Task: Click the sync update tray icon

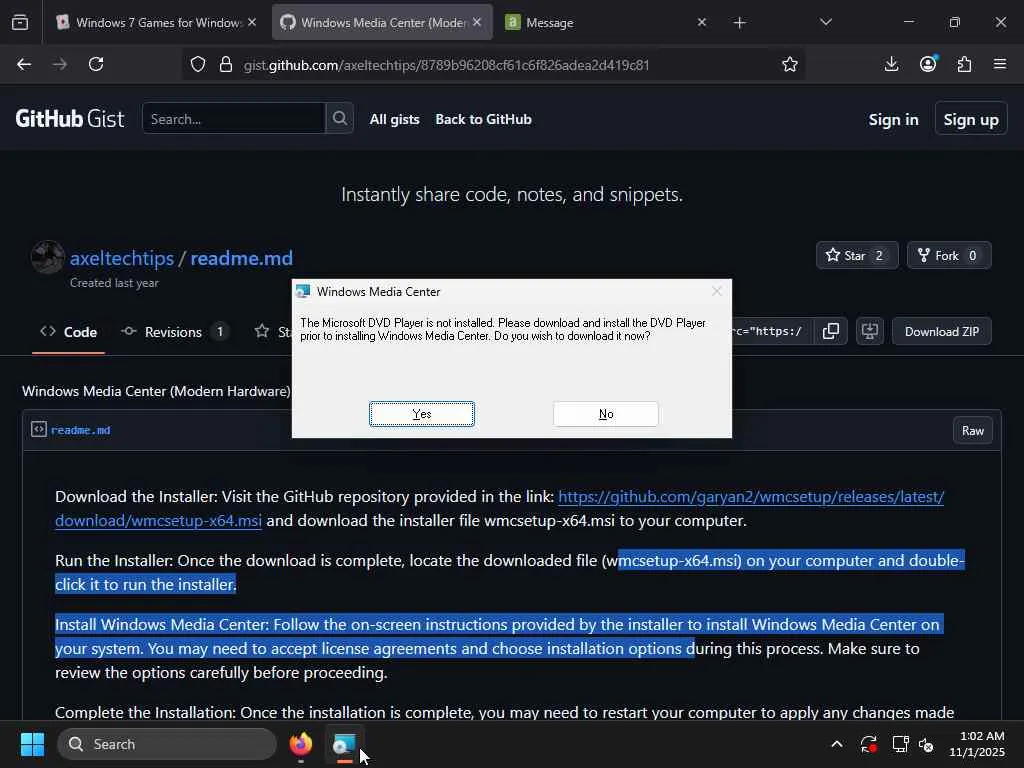Action: 869,744
